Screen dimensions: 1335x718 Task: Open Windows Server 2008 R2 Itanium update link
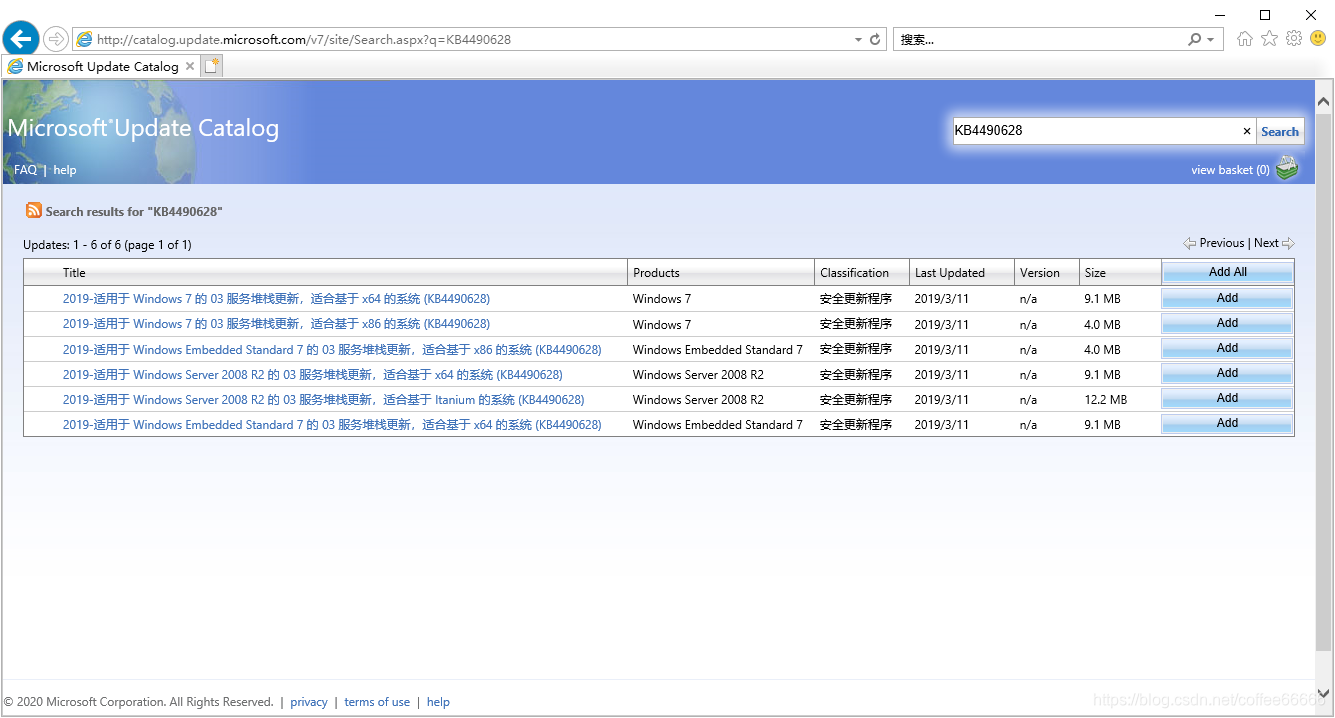[x=323, y=399]
